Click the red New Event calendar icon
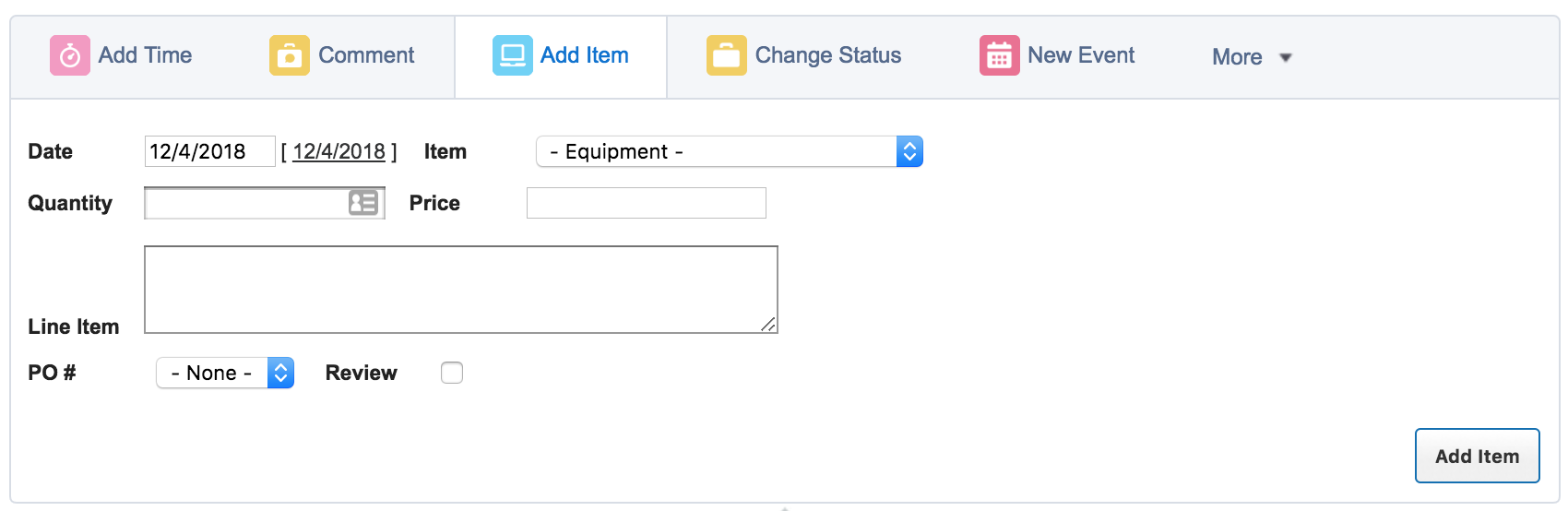This screenshot has width=1568, height=511. [x=999, y=55]
